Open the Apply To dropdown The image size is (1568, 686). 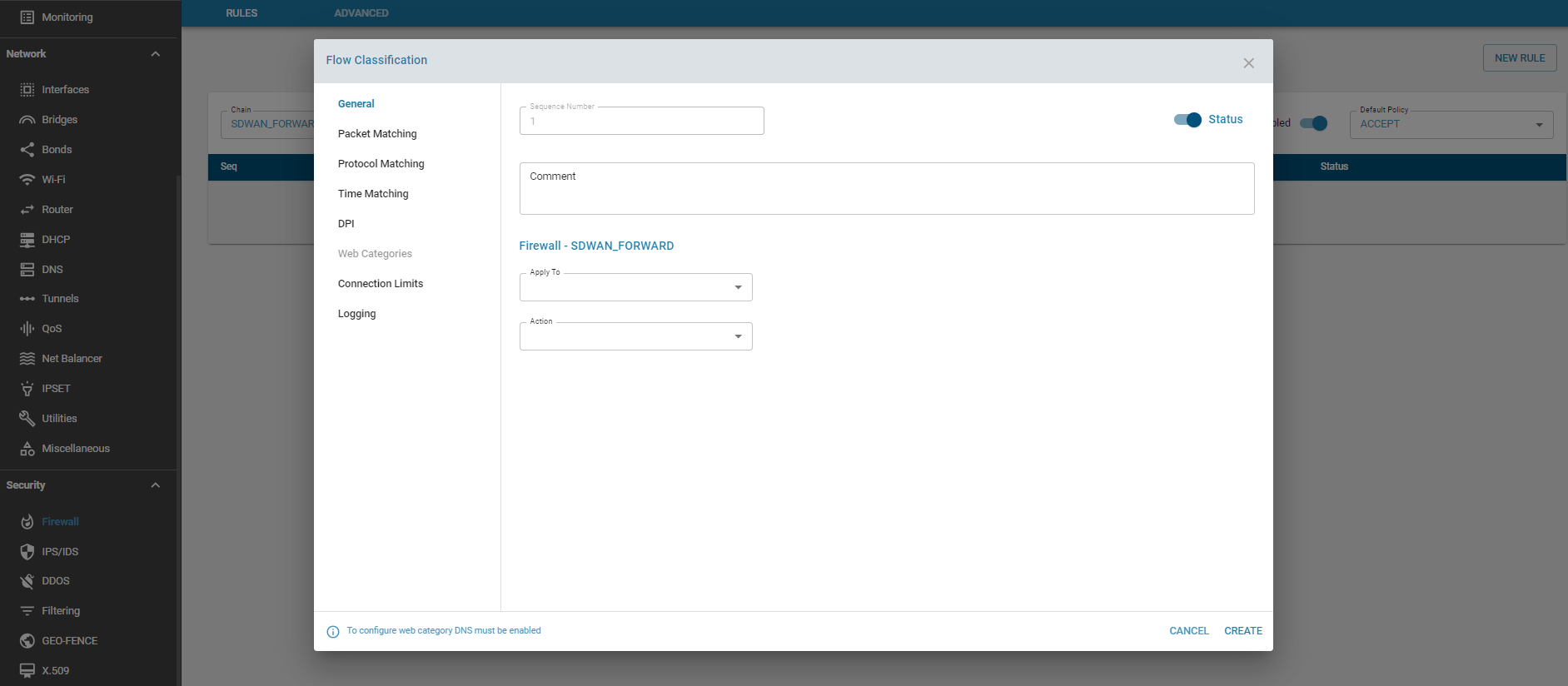[635, 288]
